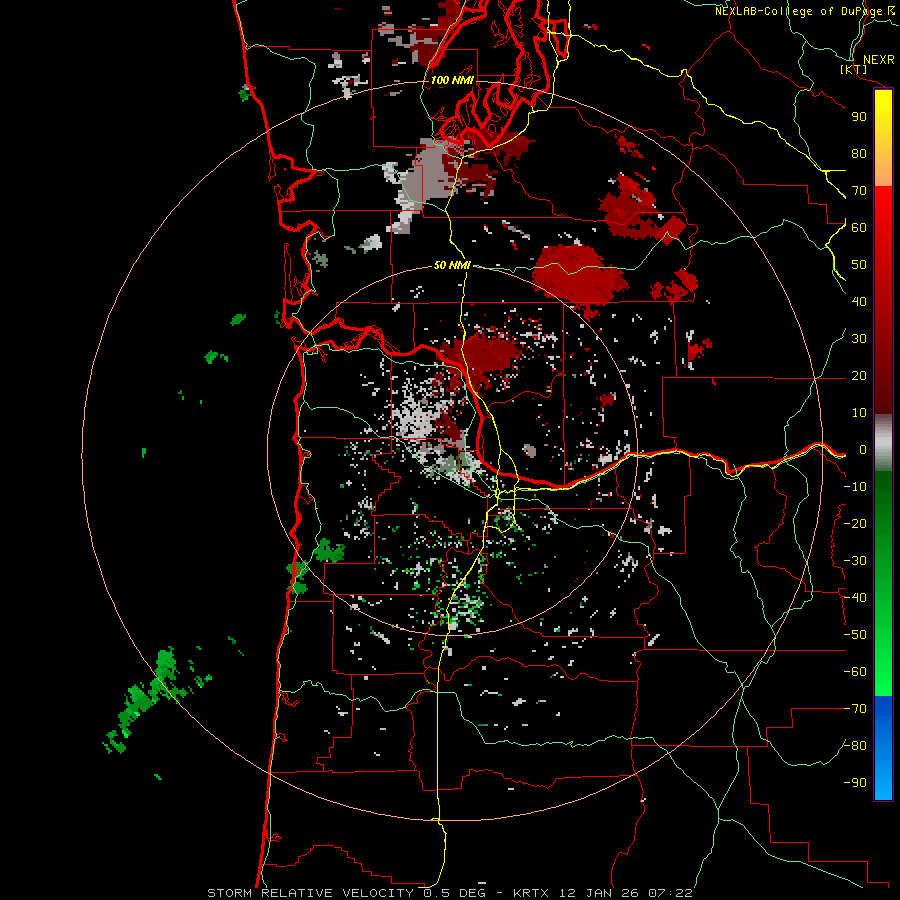Viewport: 900px width, 900px height.
Task: Click the light blue bottom segment of the color bar
Action: [x=883, y=778]
